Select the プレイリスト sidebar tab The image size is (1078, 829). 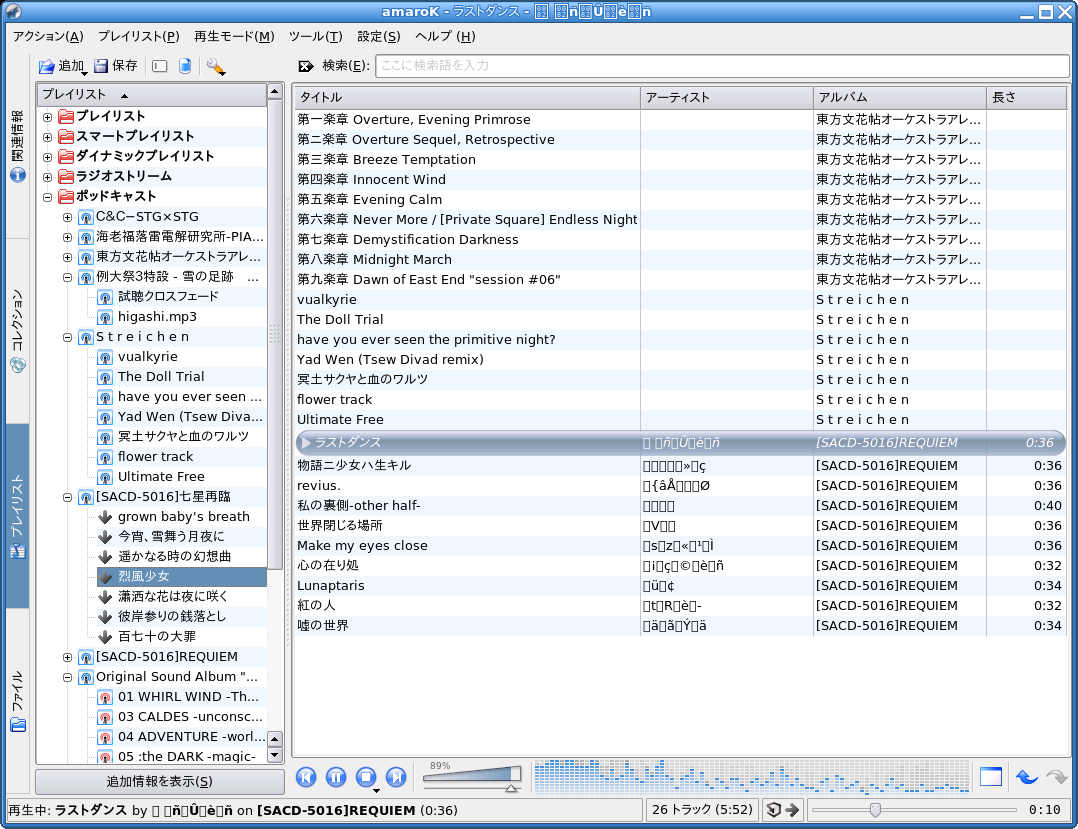[x=18, y=516]
